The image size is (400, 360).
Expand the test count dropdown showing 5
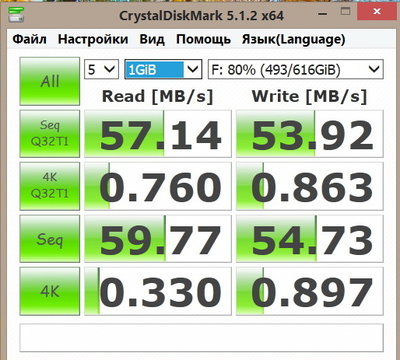(101, 69)
